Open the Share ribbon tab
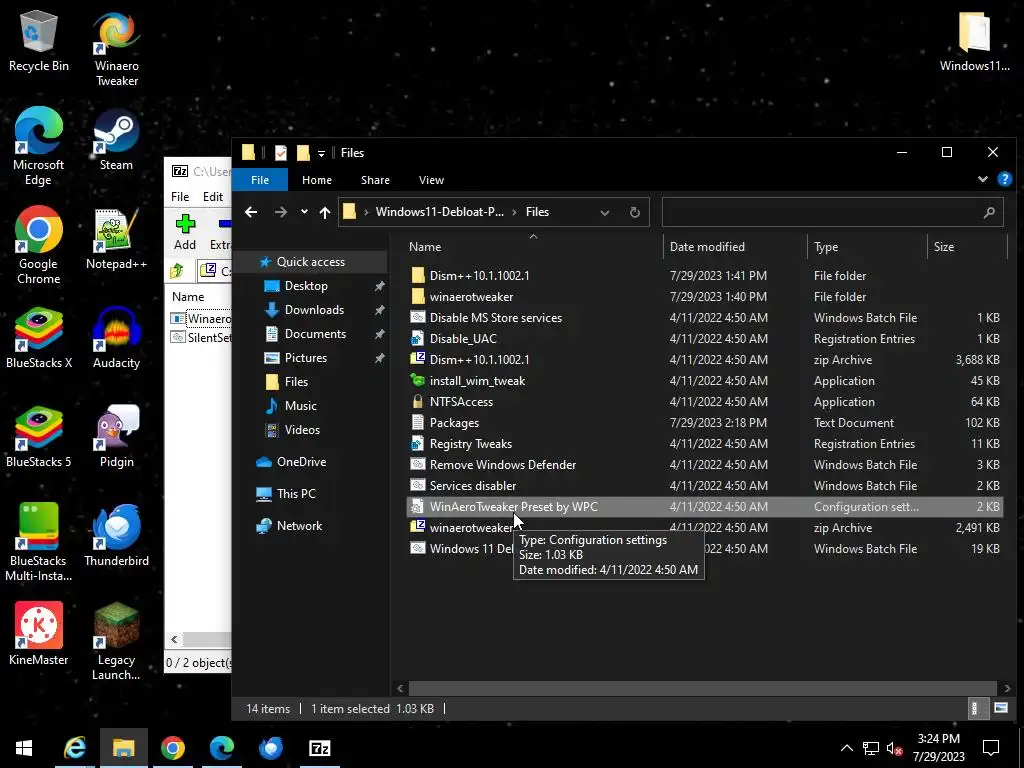This screenshot has height=768, width=1024. pyautogui.click(x=376, y=180)
